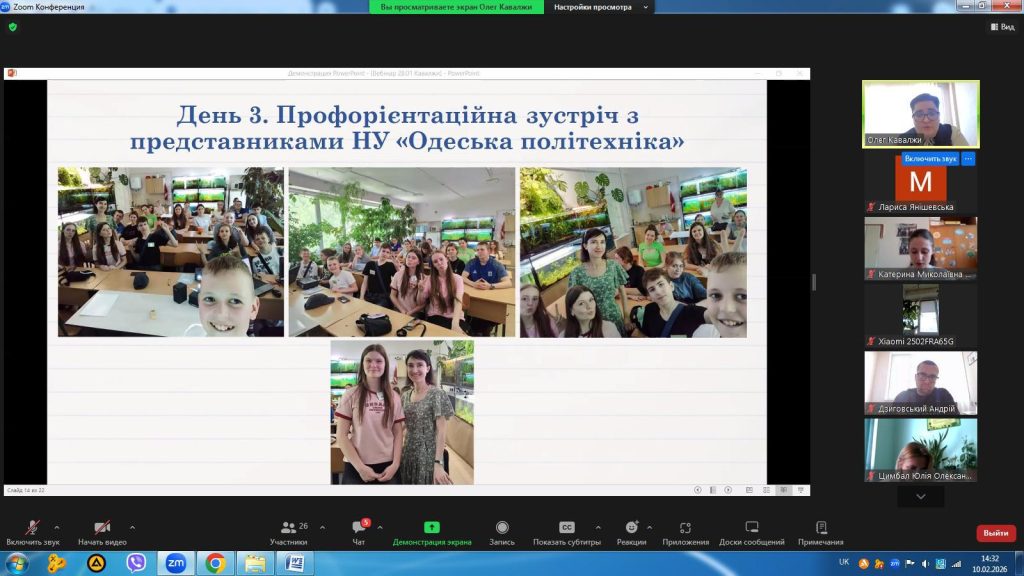The width and height of the screenshot is (1024, 576).
Task: Leave the meeting with red Выйти button
Action: (995, 533)
